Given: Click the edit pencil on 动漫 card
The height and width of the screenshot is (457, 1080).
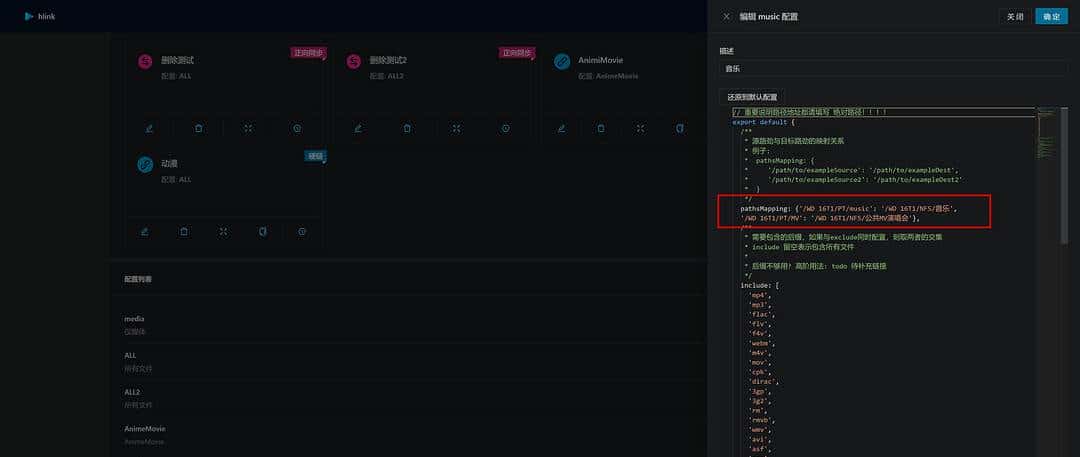Looking at the screenshot, I should (x=145, y=232).
